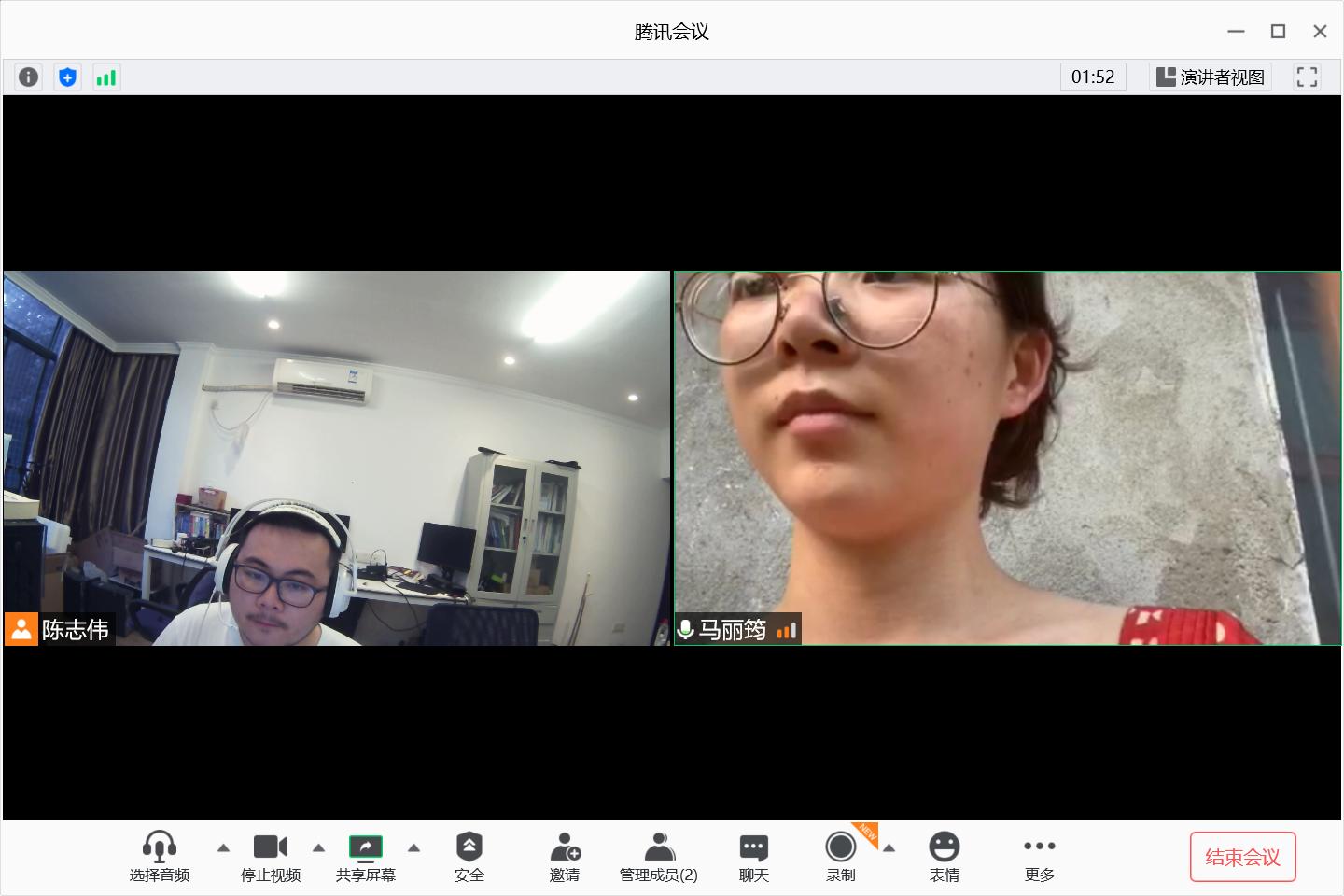Open the 表情 emoji reactions
1344x896 pixels.
point(944,857)
